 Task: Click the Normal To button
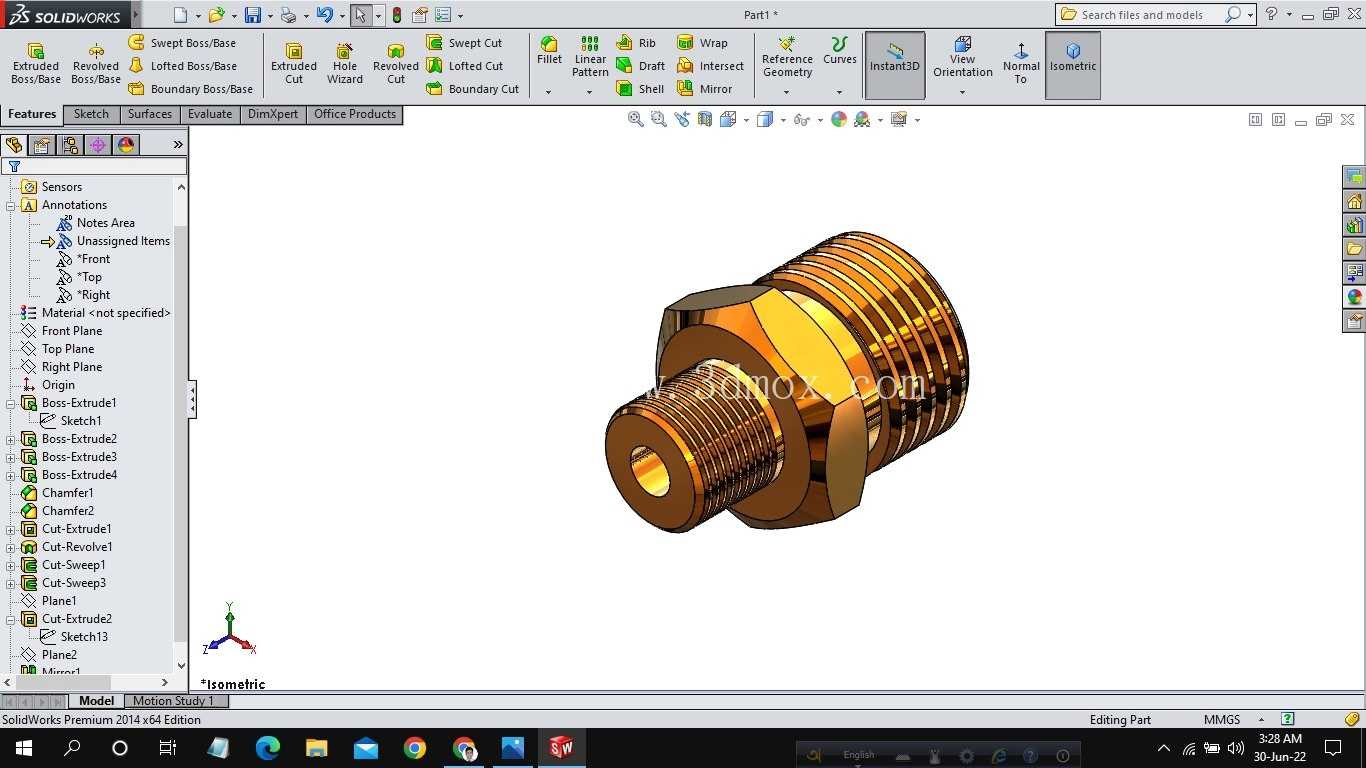pyautogui.click(x=1021, y=64)
